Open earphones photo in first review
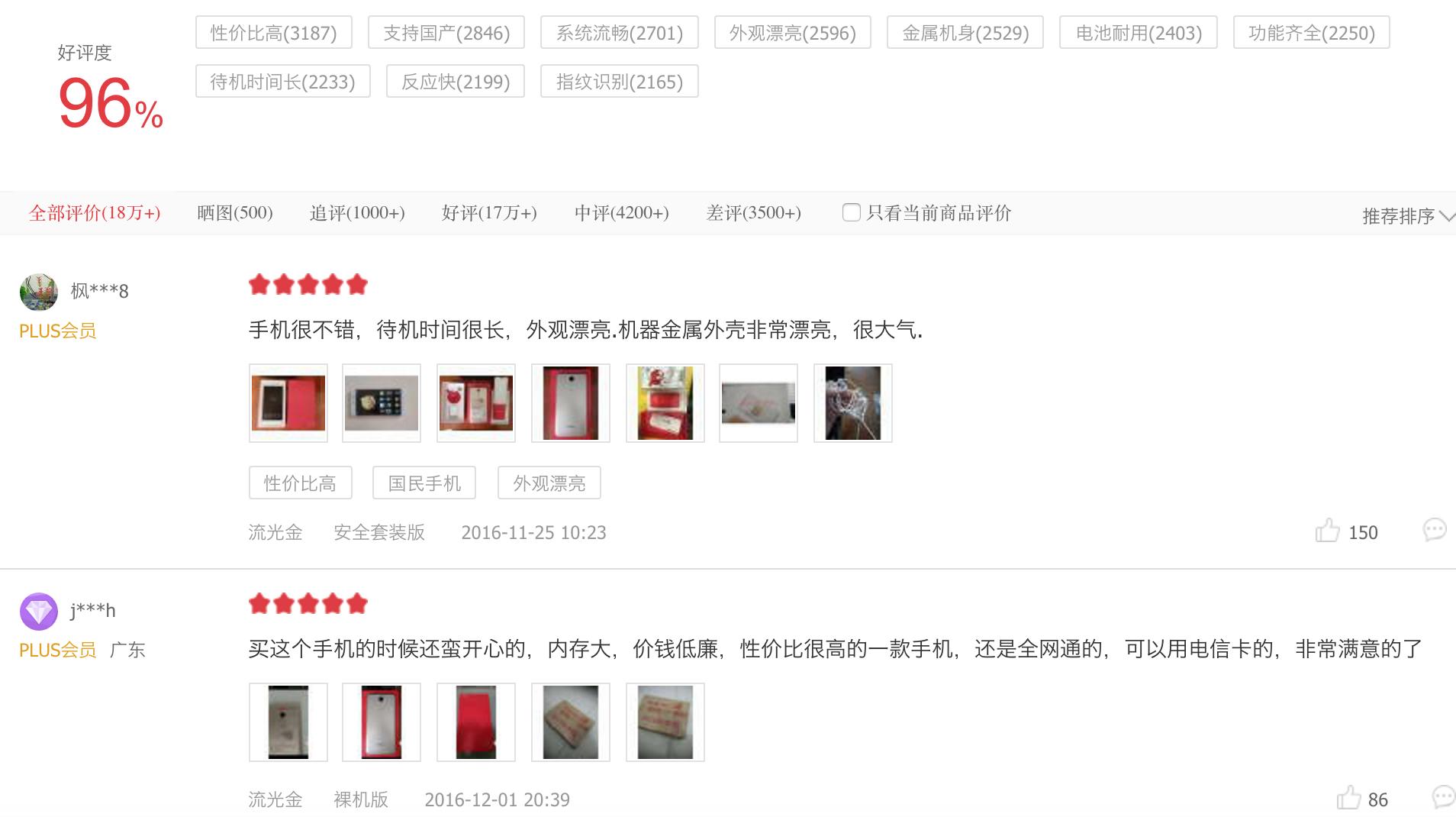 point(853,403)
